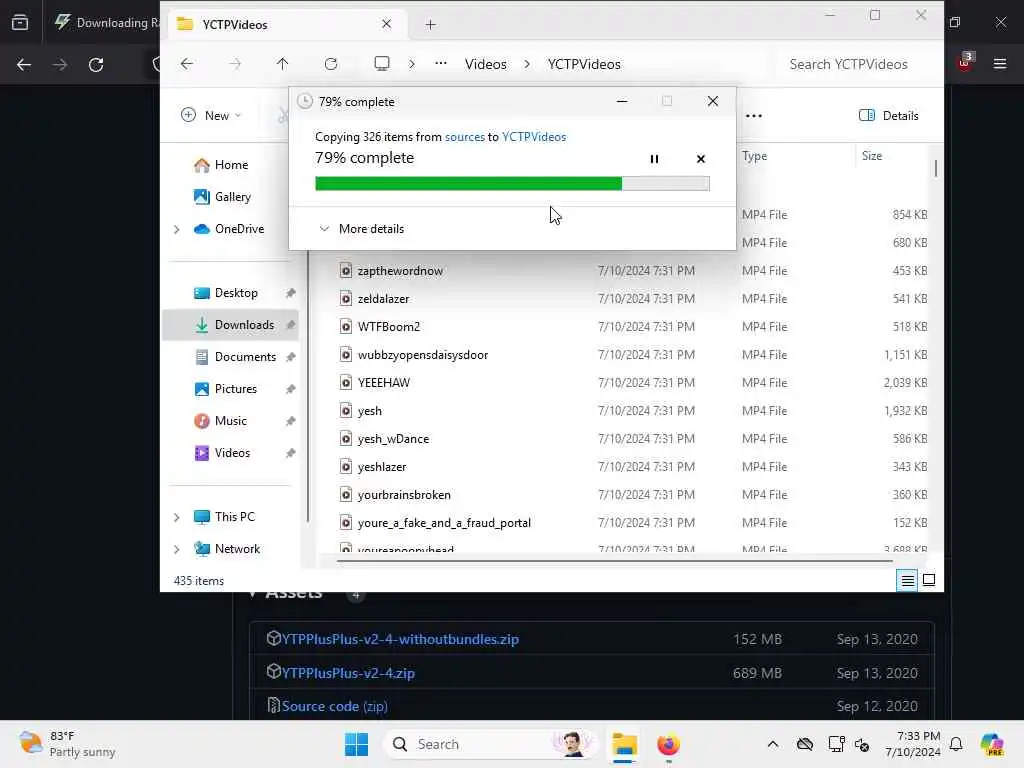Open the See more toolbar ellipsis
The width and height of the screenshot is (1024, 768).
(754, 116)
